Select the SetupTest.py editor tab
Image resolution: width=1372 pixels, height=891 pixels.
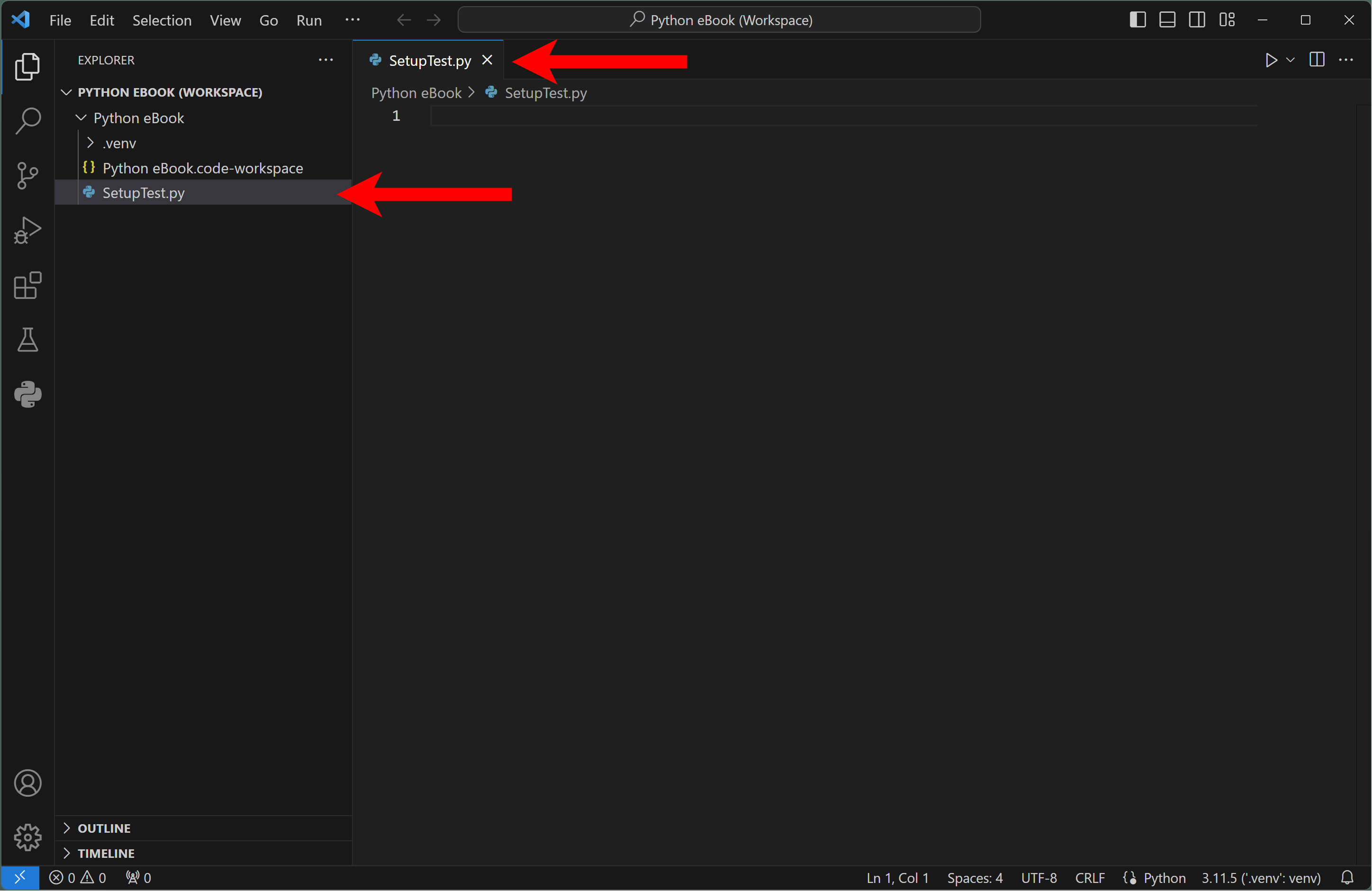coord(429,61)
